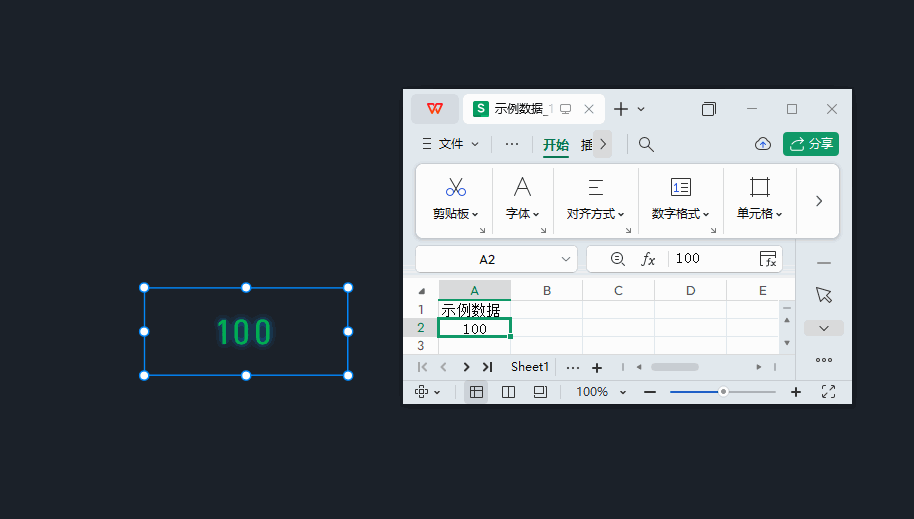Open the 字体 font group
The height and width of the screenshot is (519, 914).
[x=522, y=214]
